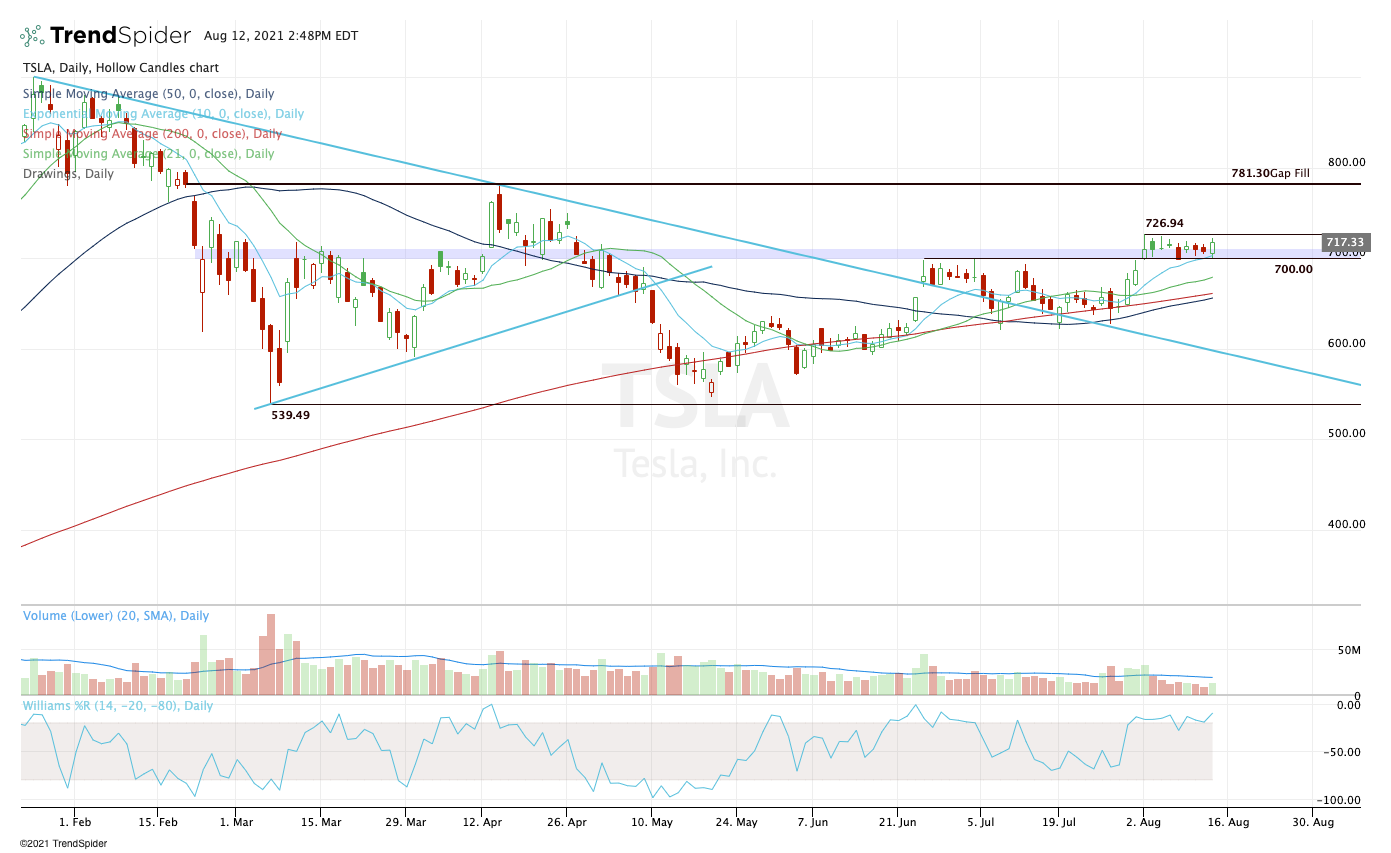Click the TrendSpider logo icon

[31, 36]
